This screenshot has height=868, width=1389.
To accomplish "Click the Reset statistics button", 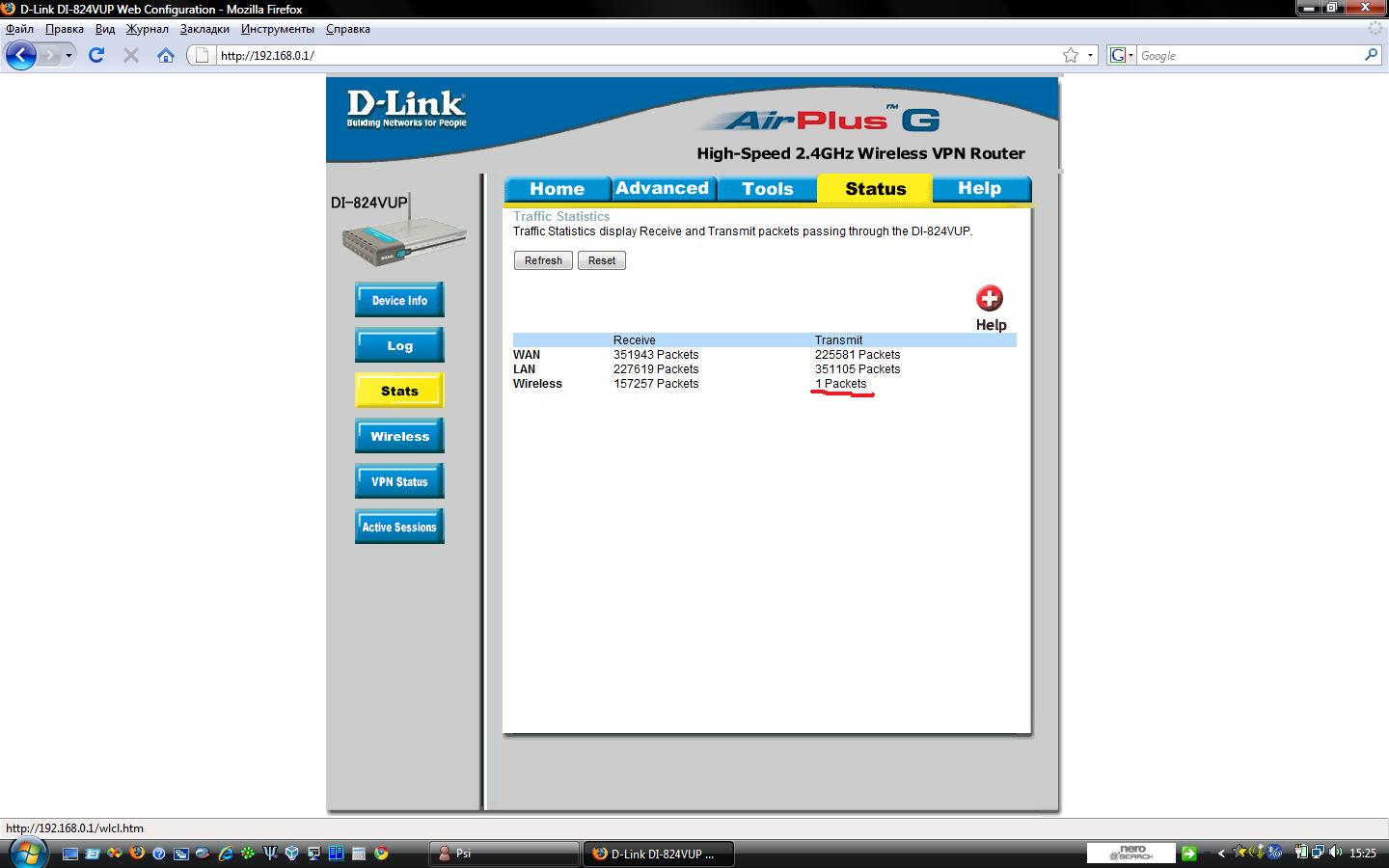I will click(x=602, y=260).
